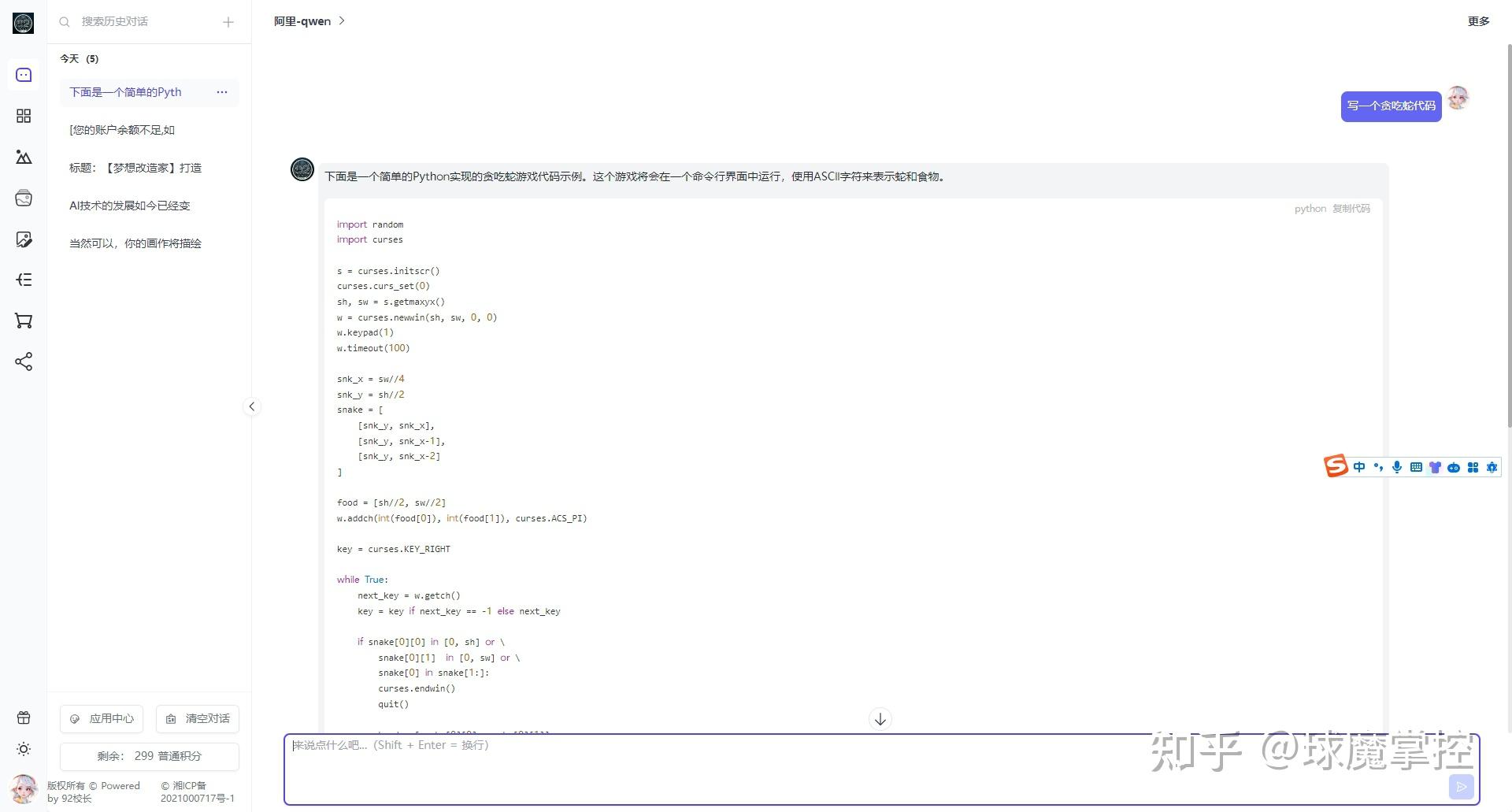Screen dimensions: 1512x812
Task: Toggle Sogou punctuation mode icon
Action: tap(1378, 467)
